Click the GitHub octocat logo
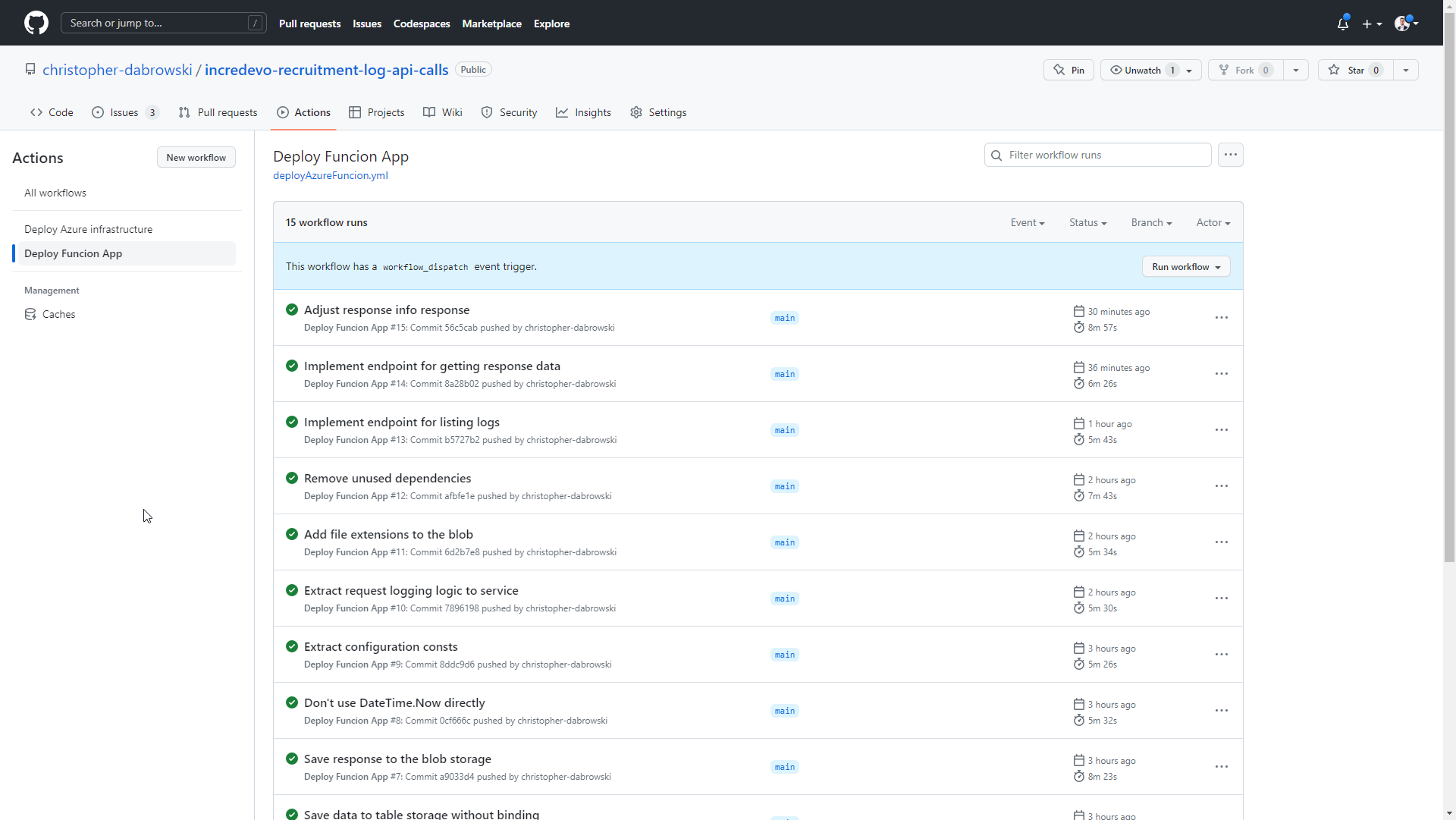 pos(36,23)
